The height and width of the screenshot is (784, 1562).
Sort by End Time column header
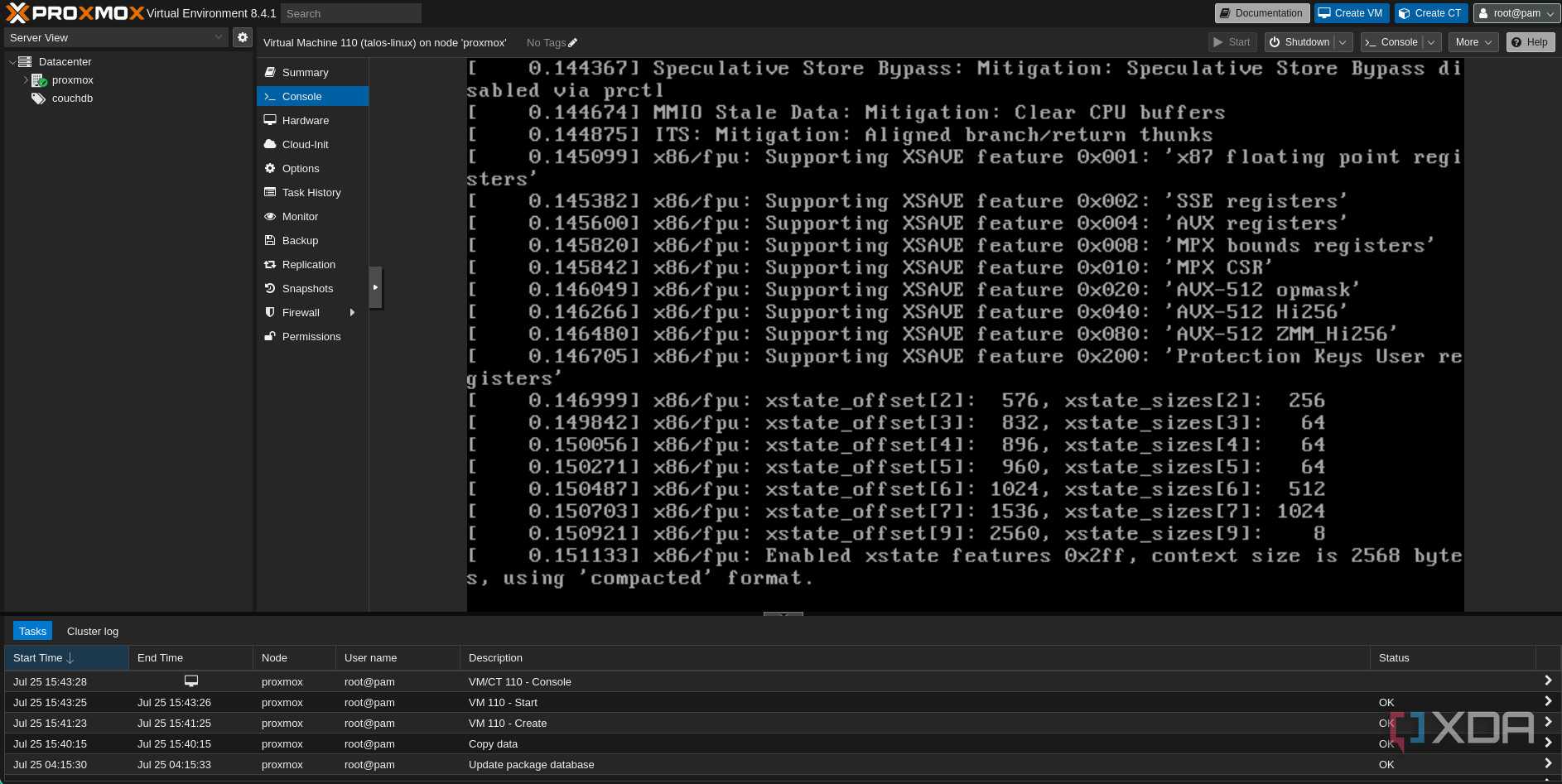click(x=190, y=658)
